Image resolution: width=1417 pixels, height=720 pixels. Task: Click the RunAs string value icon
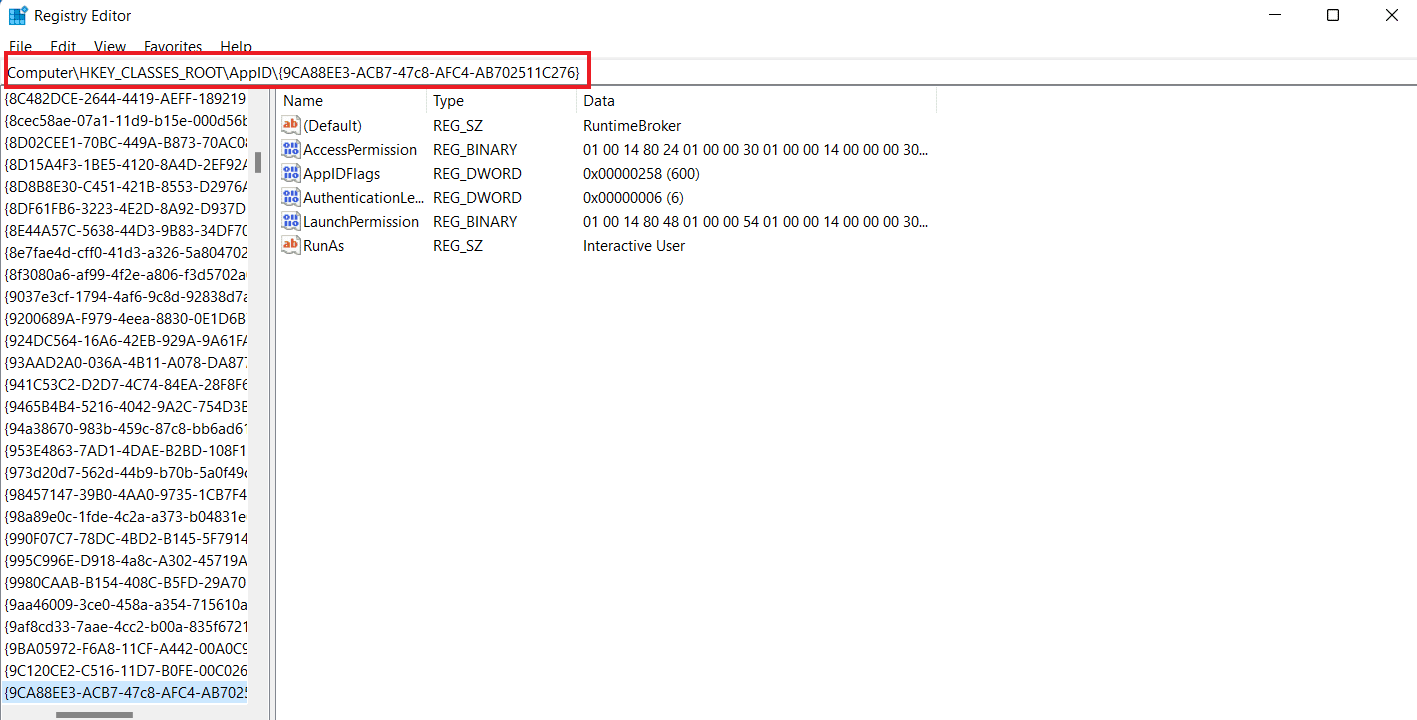pos(291,245)
